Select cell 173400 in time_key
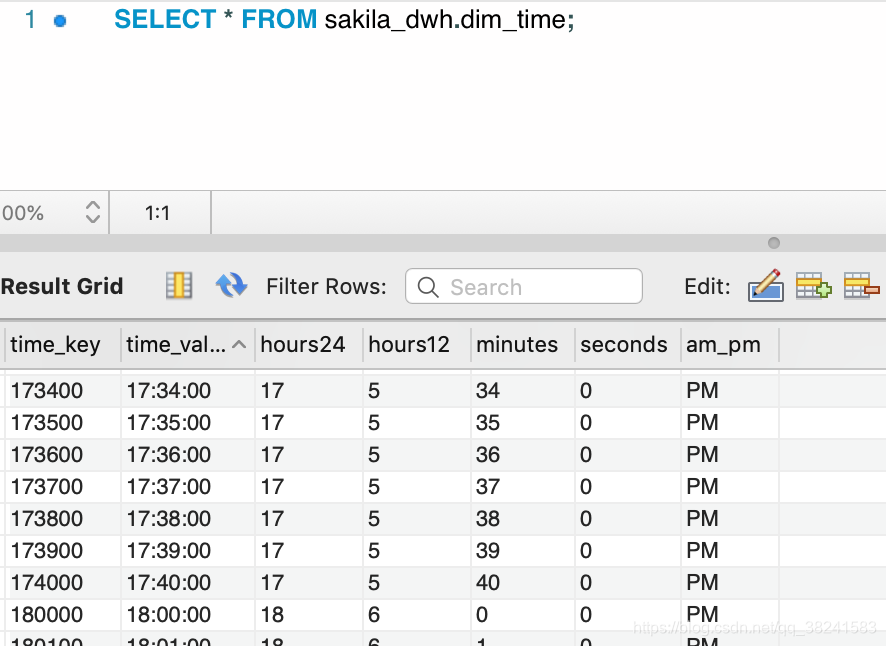The height and width of the screenshot is (646, 886). (x=63, y=391)
